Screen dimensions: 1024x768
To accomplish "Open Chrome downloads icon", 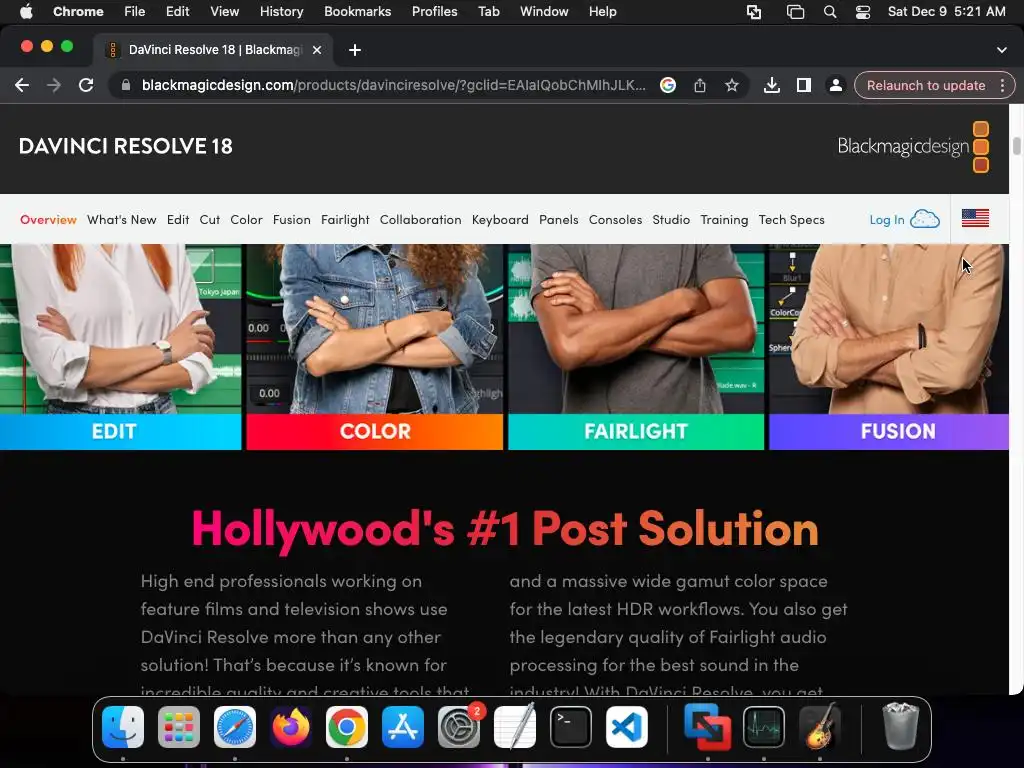I will [x=772, y=86].
